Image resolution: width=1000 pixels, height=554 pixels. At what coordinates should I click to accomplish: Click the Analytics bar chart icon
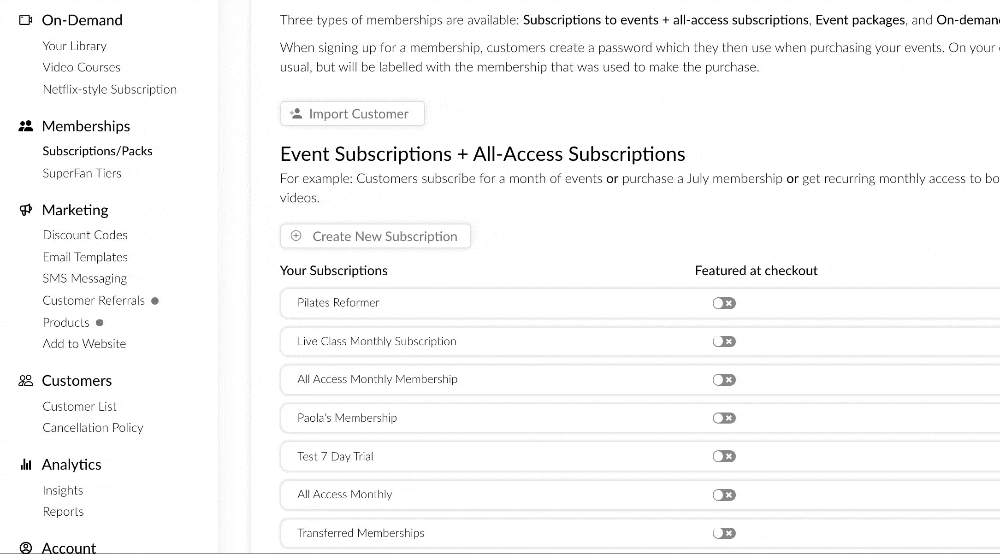(26, 464)
